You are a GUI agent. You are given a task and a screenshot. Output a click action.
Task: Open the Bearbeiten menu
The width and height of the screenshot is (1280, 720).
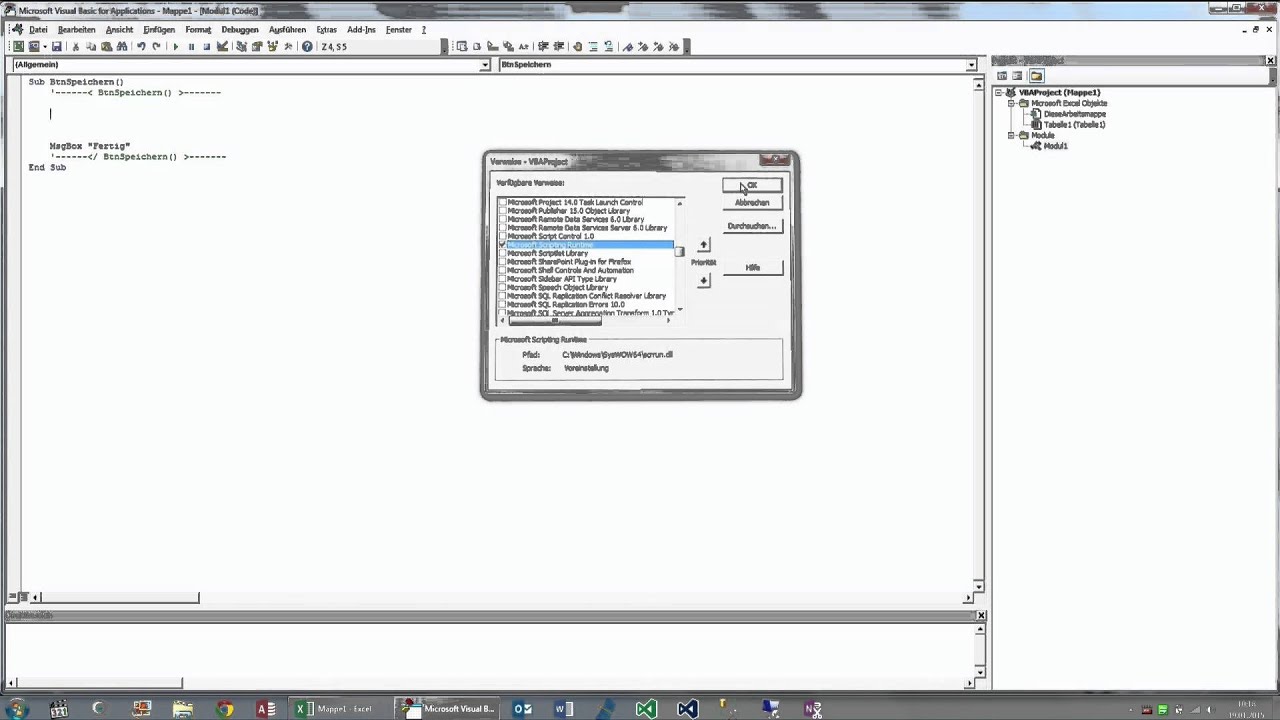coord(76,30)
